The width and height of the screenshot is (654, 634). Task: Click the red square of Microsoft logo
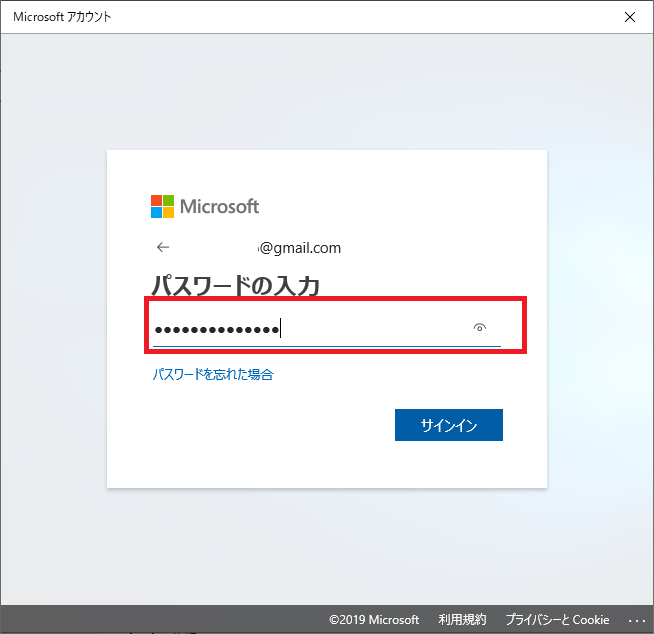click(156, 200)
